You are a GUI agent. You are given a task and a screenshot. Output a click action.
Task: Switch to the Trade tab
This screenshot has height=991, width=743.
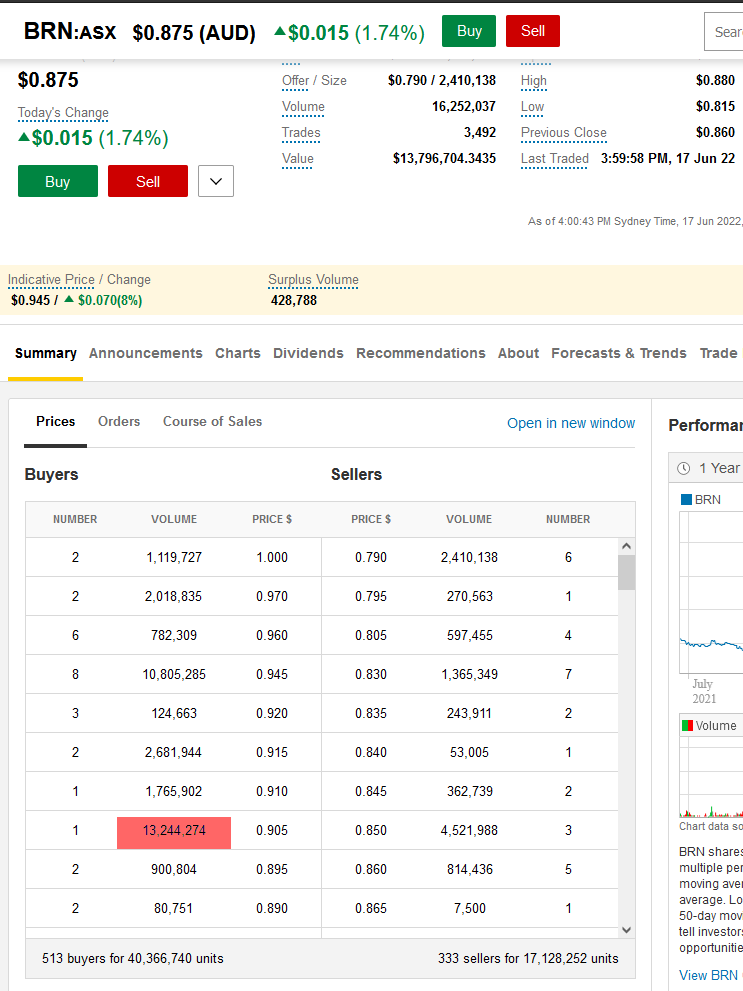[x=718, y=353]
